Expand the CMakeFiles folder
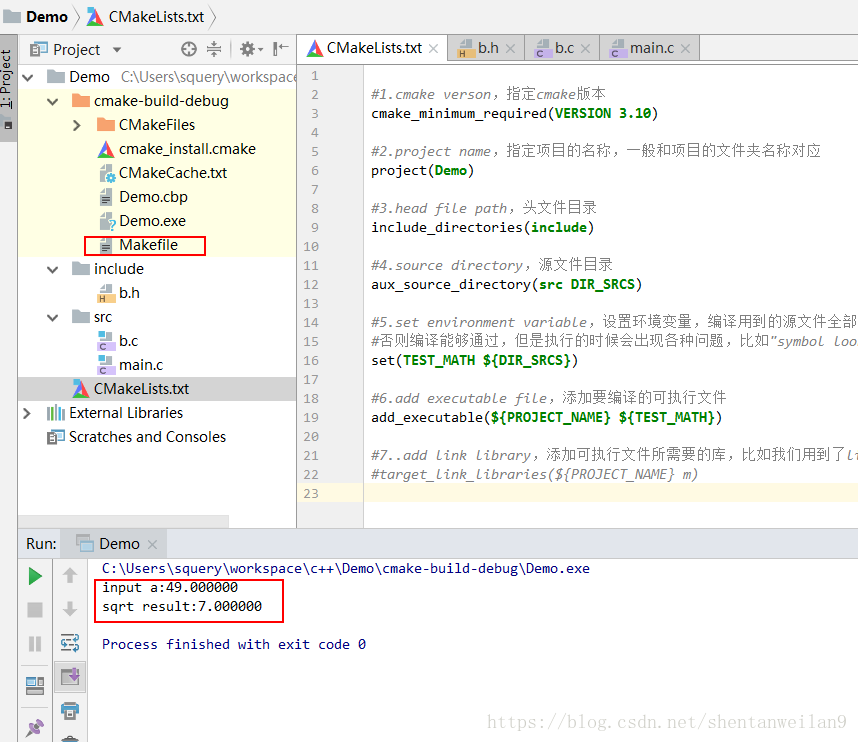This screenshot has height=742, width=858. click(77, 125)
